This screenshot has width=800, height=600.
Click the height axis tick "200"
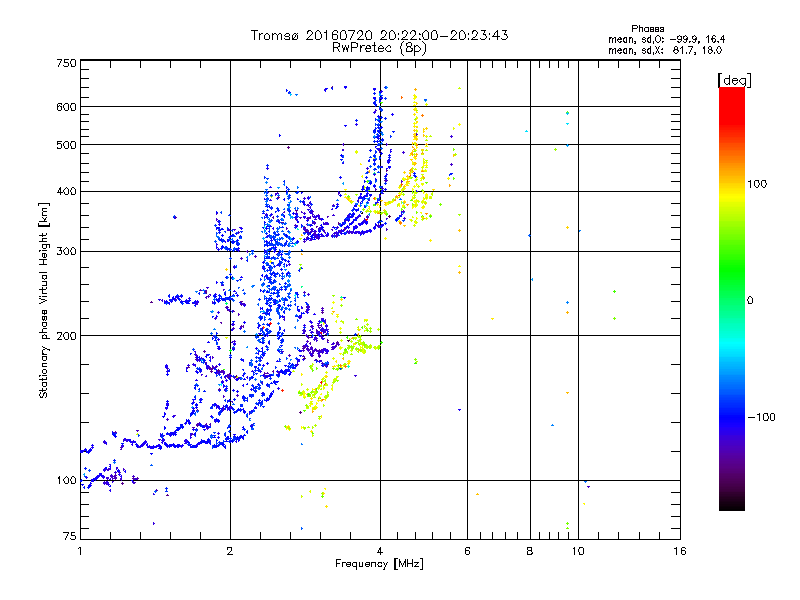click(x=66, y=336)
